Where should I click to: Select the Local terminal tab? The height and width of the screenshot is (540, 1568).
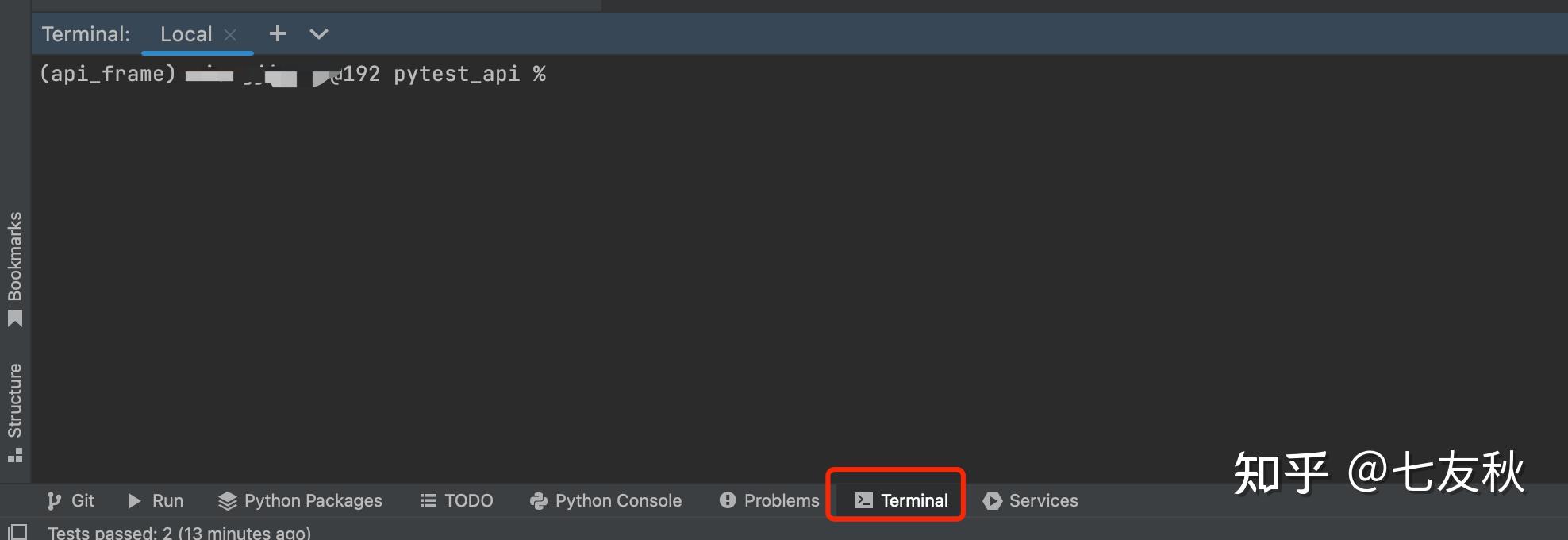(186, 34)
